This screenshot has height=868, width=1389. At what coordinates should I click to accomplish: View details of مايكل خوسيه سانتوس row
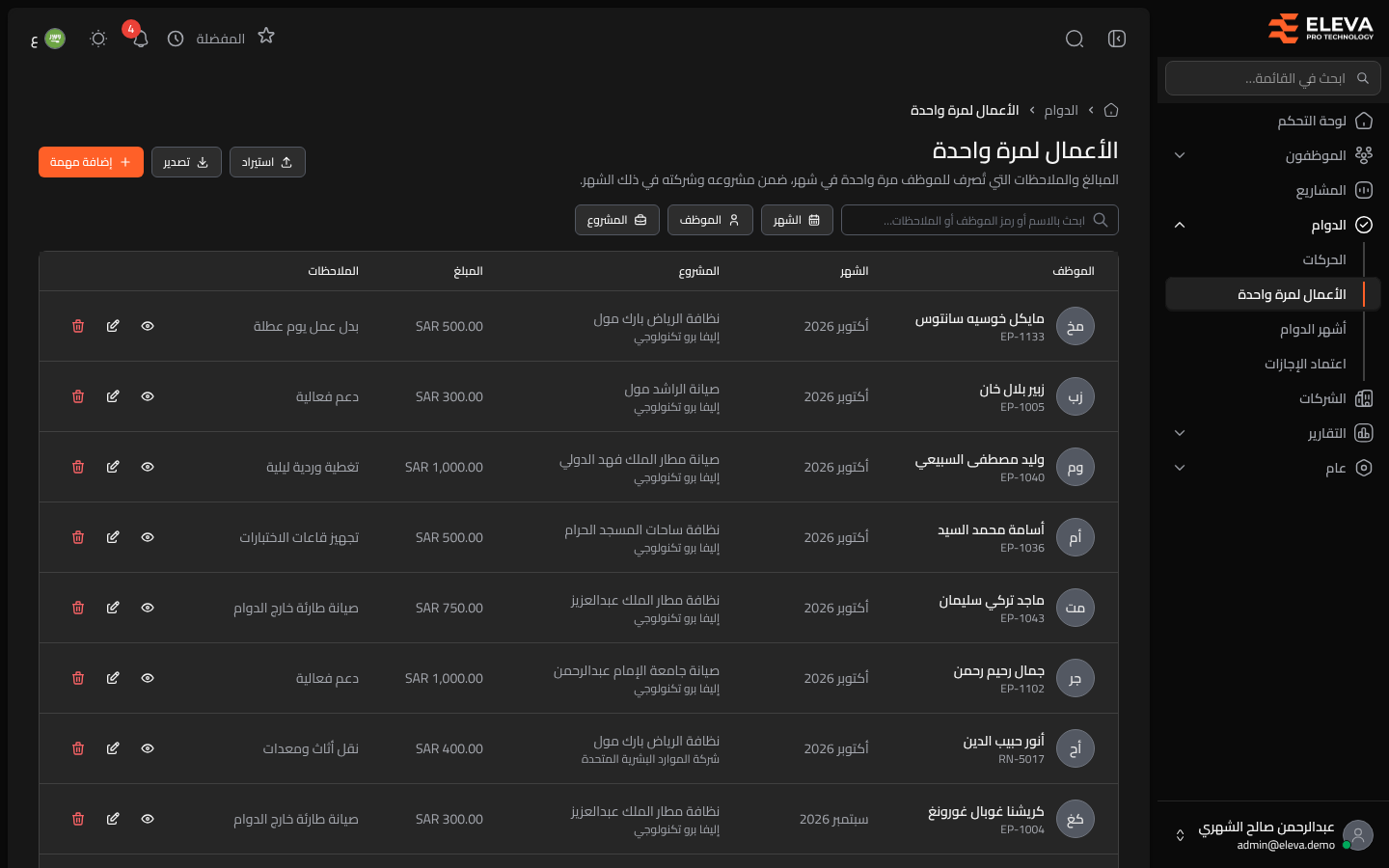click(148, 326)
